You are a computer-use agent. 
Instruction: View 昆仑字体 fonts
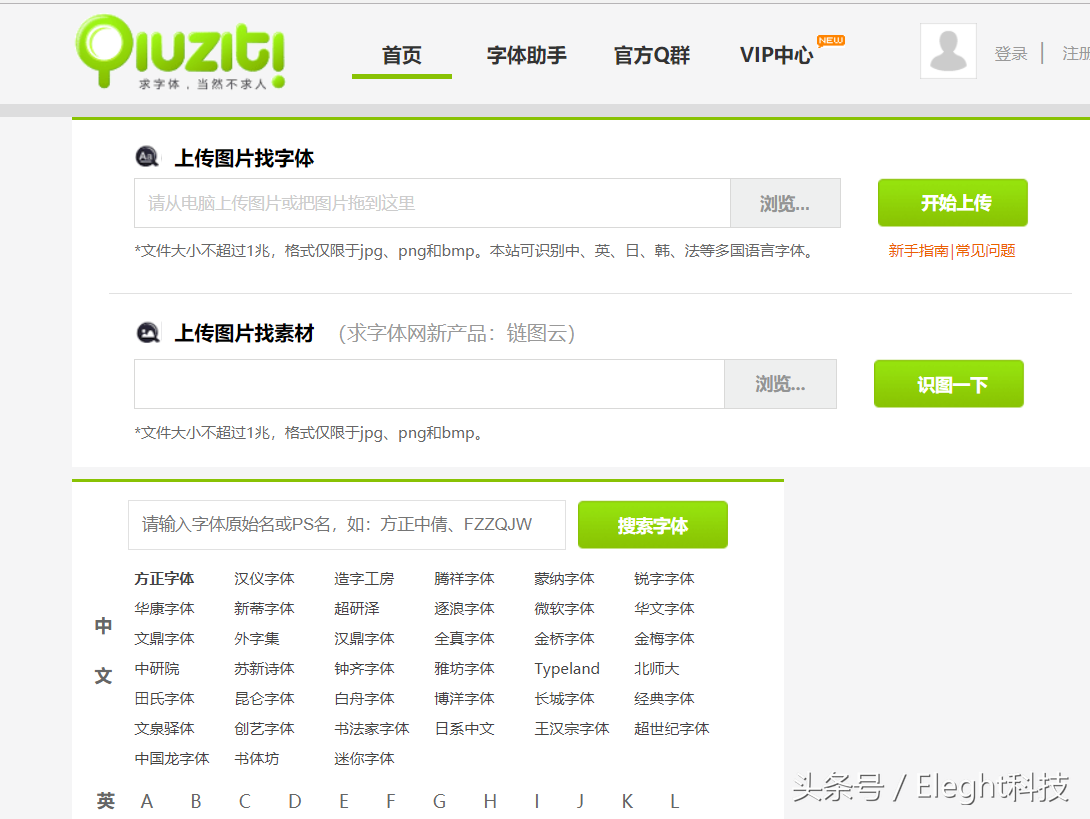(x=264, y=698)
